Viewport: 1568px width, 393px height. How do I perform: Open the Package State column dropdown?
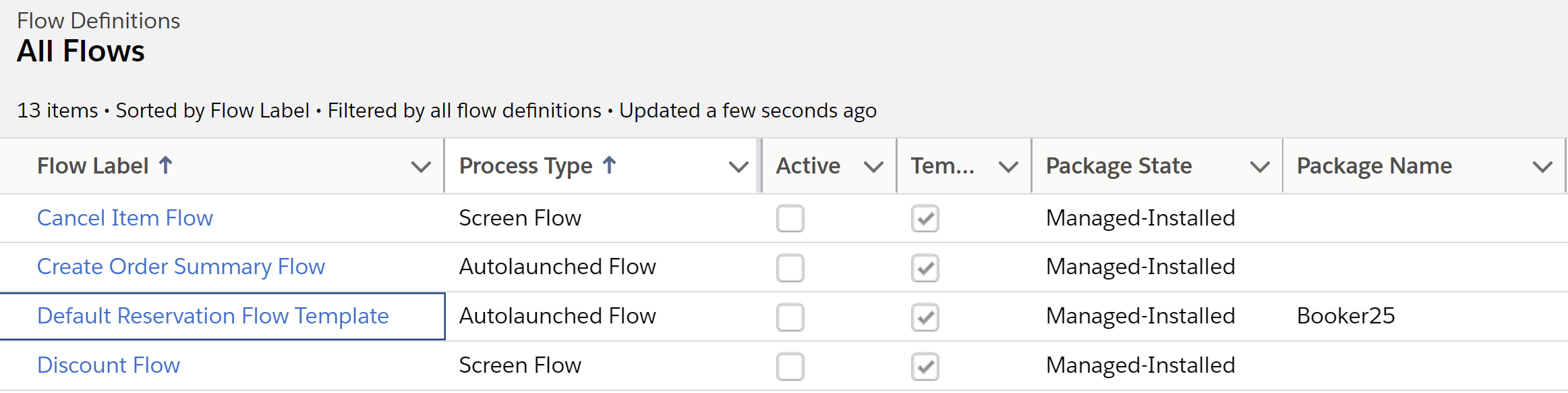click(1259, 167)
